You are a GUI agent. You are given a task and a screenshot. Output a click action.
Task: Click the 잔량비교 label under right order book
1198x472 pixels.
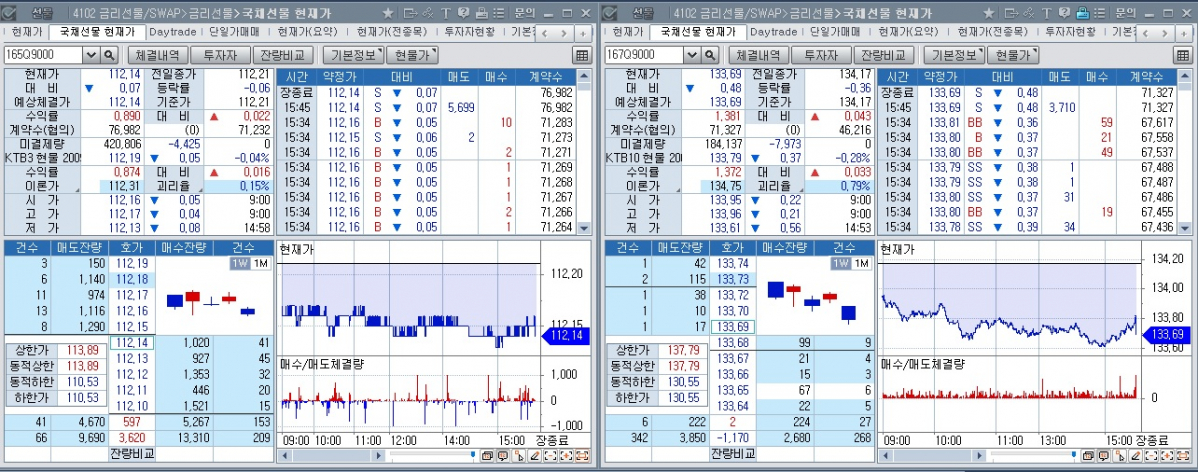point(732,454)
